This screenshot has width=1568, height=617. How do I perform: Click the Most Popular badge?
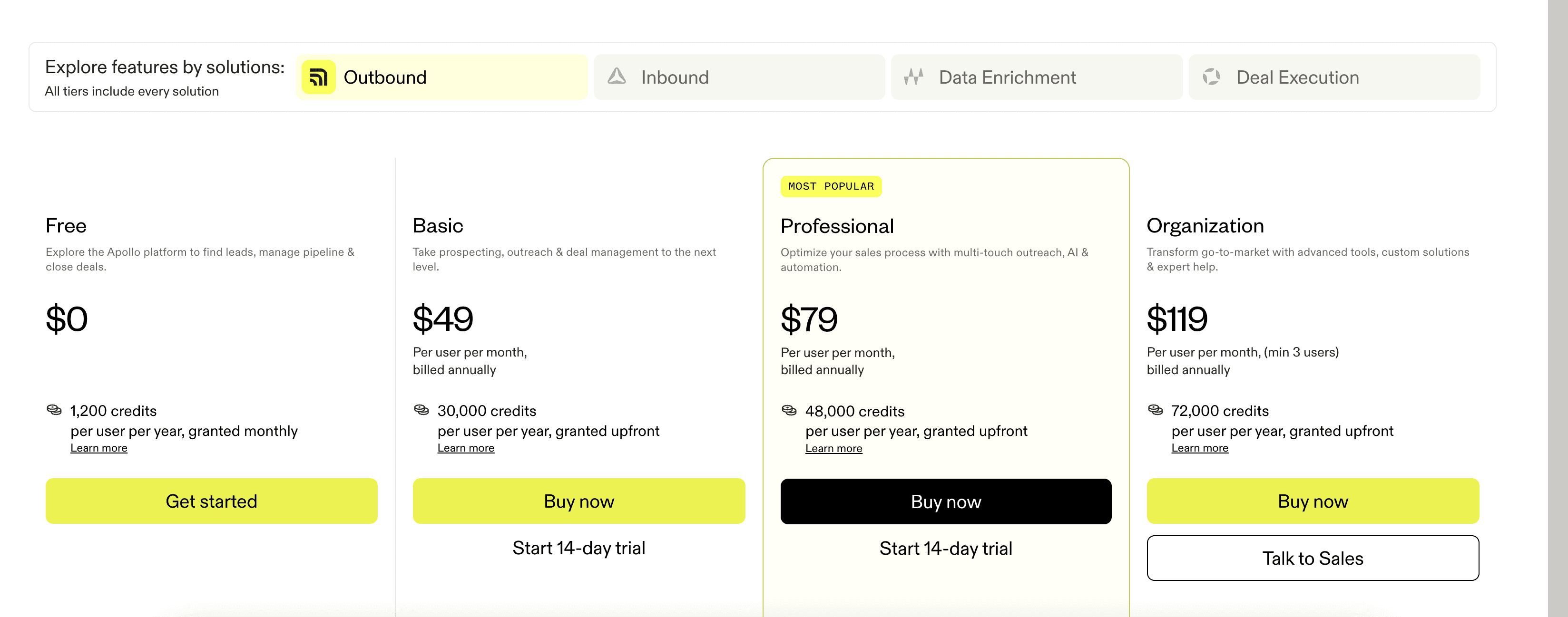tap(830, 187)
